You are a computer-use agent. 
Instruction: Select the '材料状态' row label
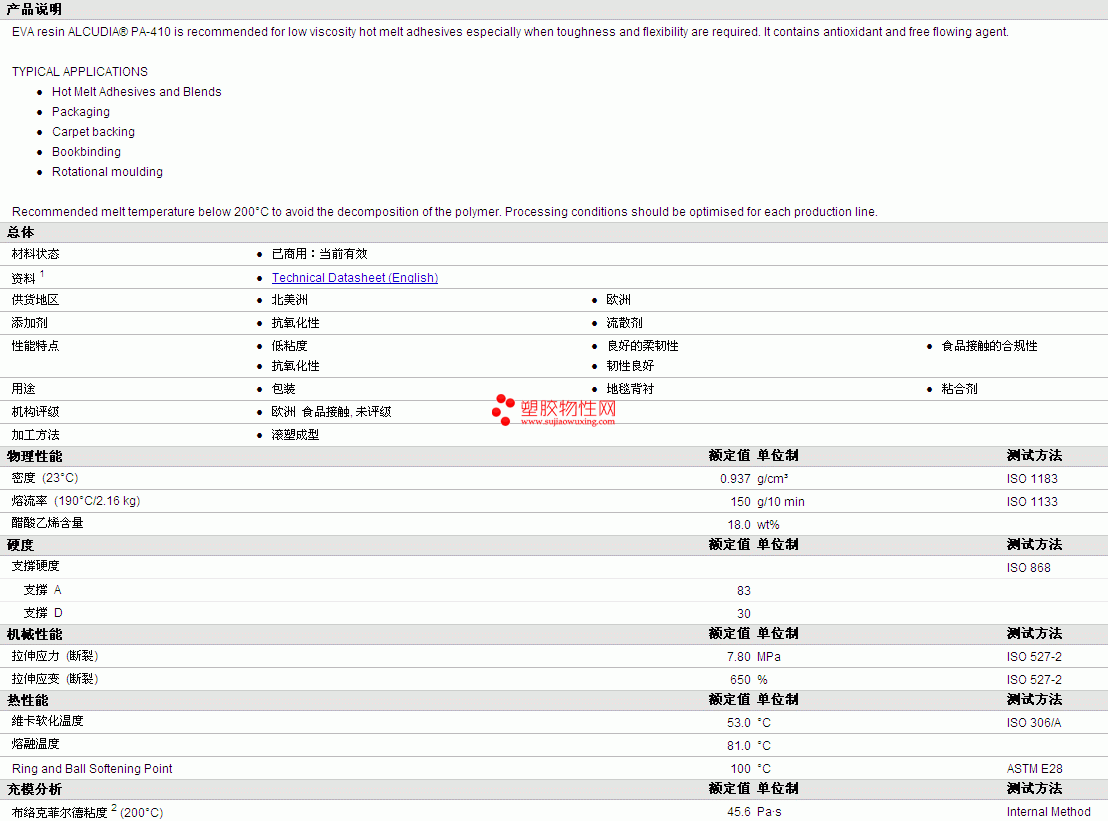35,254
